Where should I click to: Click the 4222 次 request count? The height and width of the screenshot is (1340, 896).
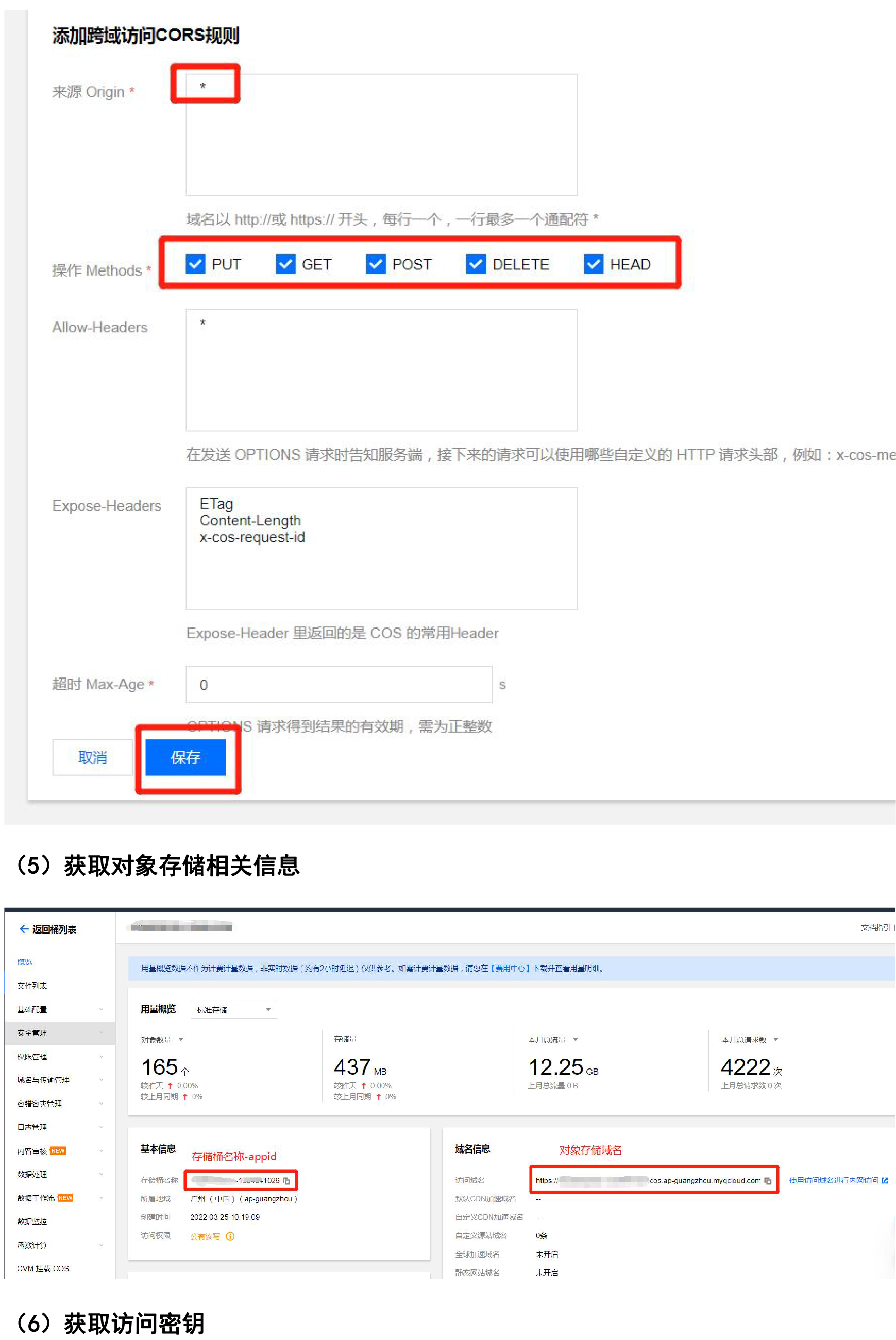[751, 1067]
